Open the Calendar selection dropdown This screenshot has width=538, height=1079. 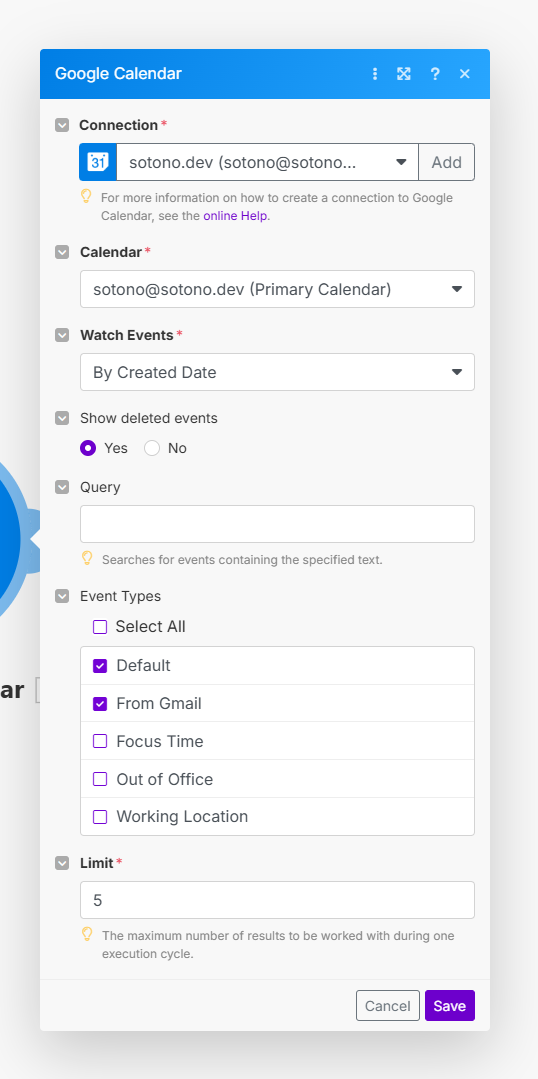(277, 289)
